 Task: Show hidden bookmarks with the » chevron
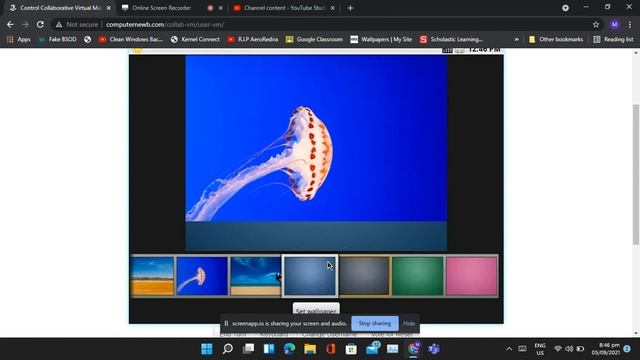click(x=516, y=39)
